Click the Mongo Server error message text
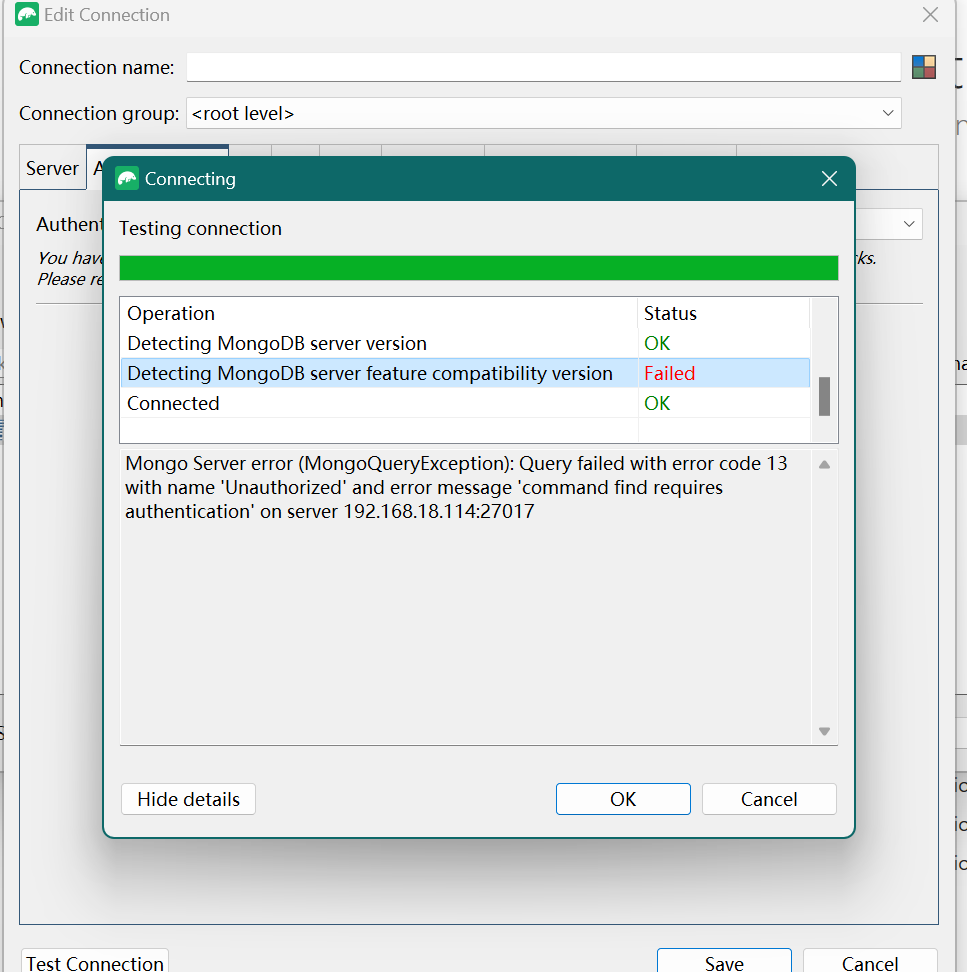This screenshot has width=967, height=972. coord(456,487)
